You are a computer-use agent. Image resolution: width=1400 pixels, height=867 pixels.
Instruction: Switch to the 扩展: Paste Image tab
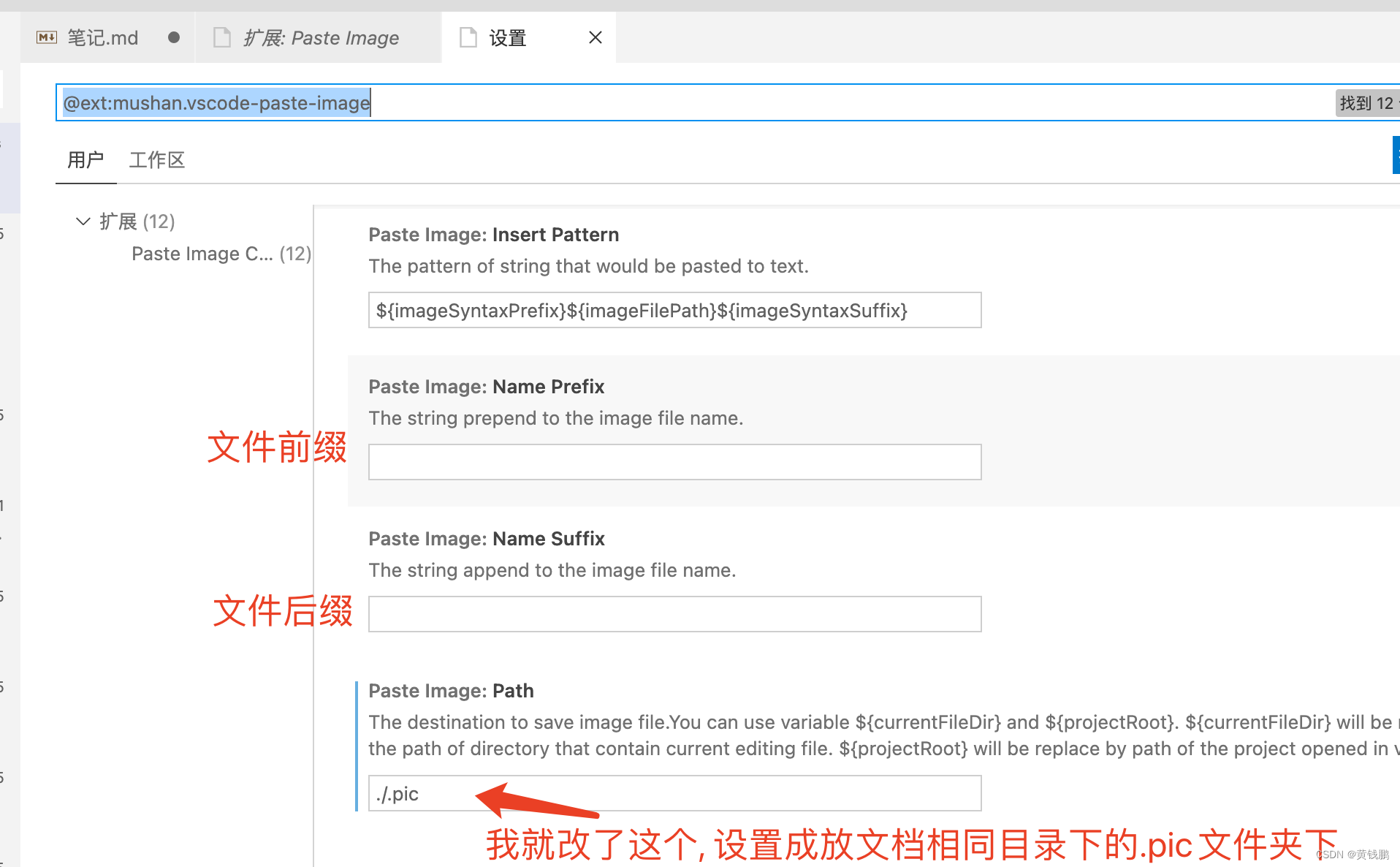click(x=319, y=37)
